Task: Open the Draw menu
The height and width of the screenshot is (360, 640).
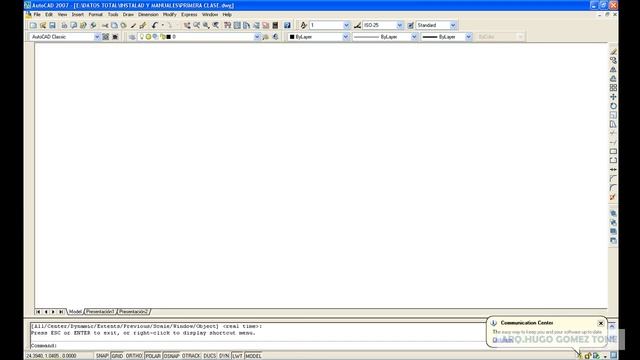Action: 128,14
